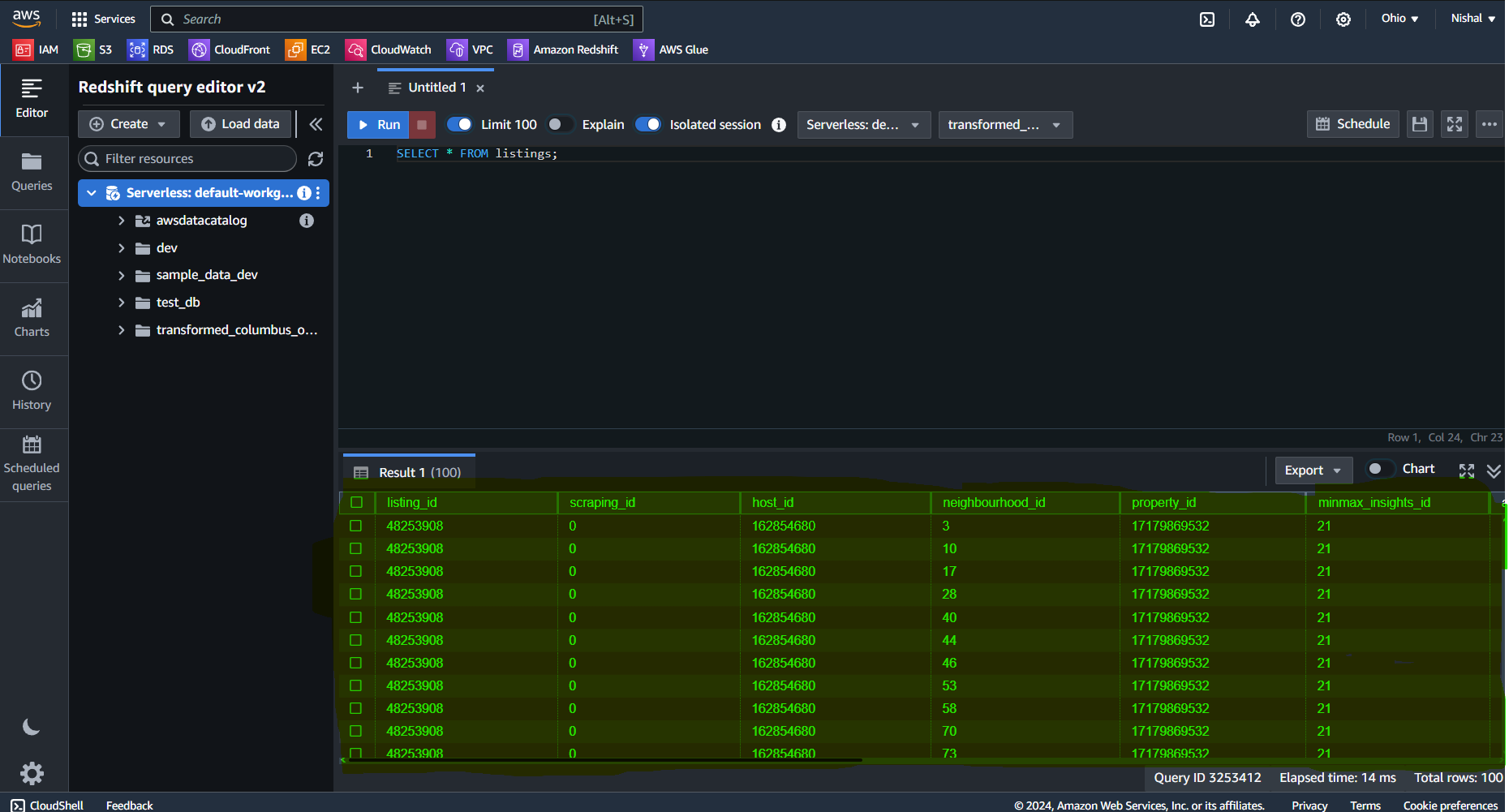1509x812 pixels.
Task: Maximize the results panel
Action: 1467,470
